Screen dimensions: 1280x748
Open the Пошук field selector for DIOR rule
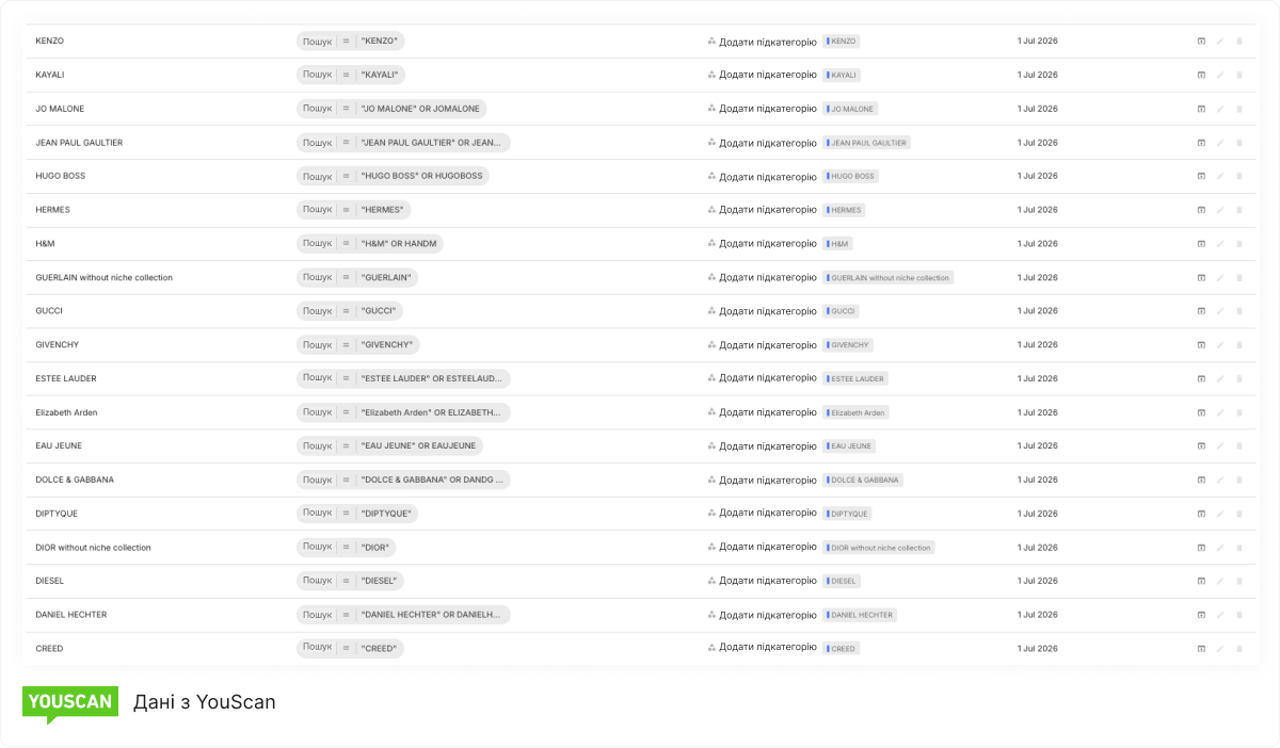tap(317, 548)
